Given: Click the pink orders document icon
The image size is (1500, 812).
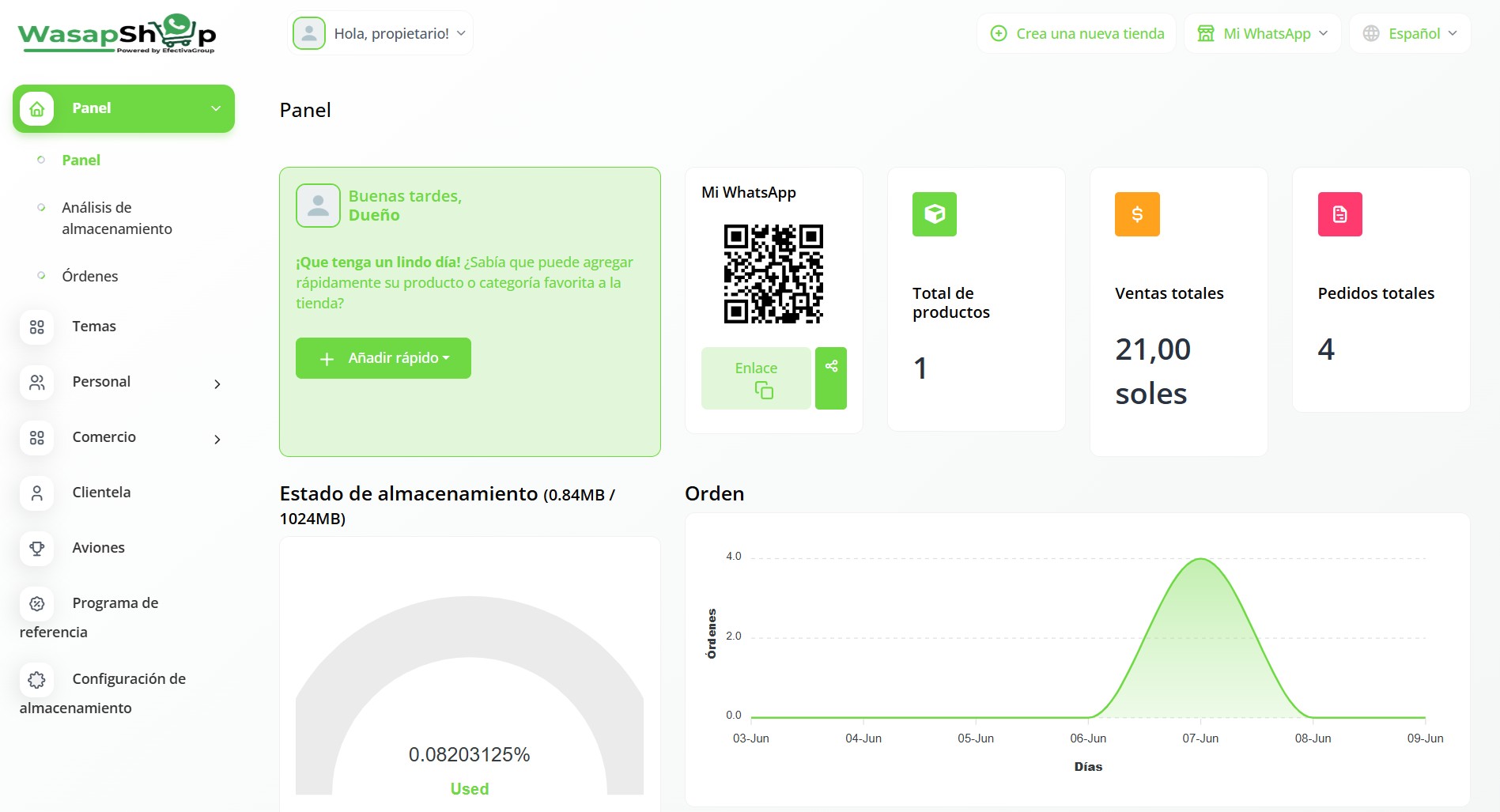Looking at the screenshot, I should tap(1339, 214).
